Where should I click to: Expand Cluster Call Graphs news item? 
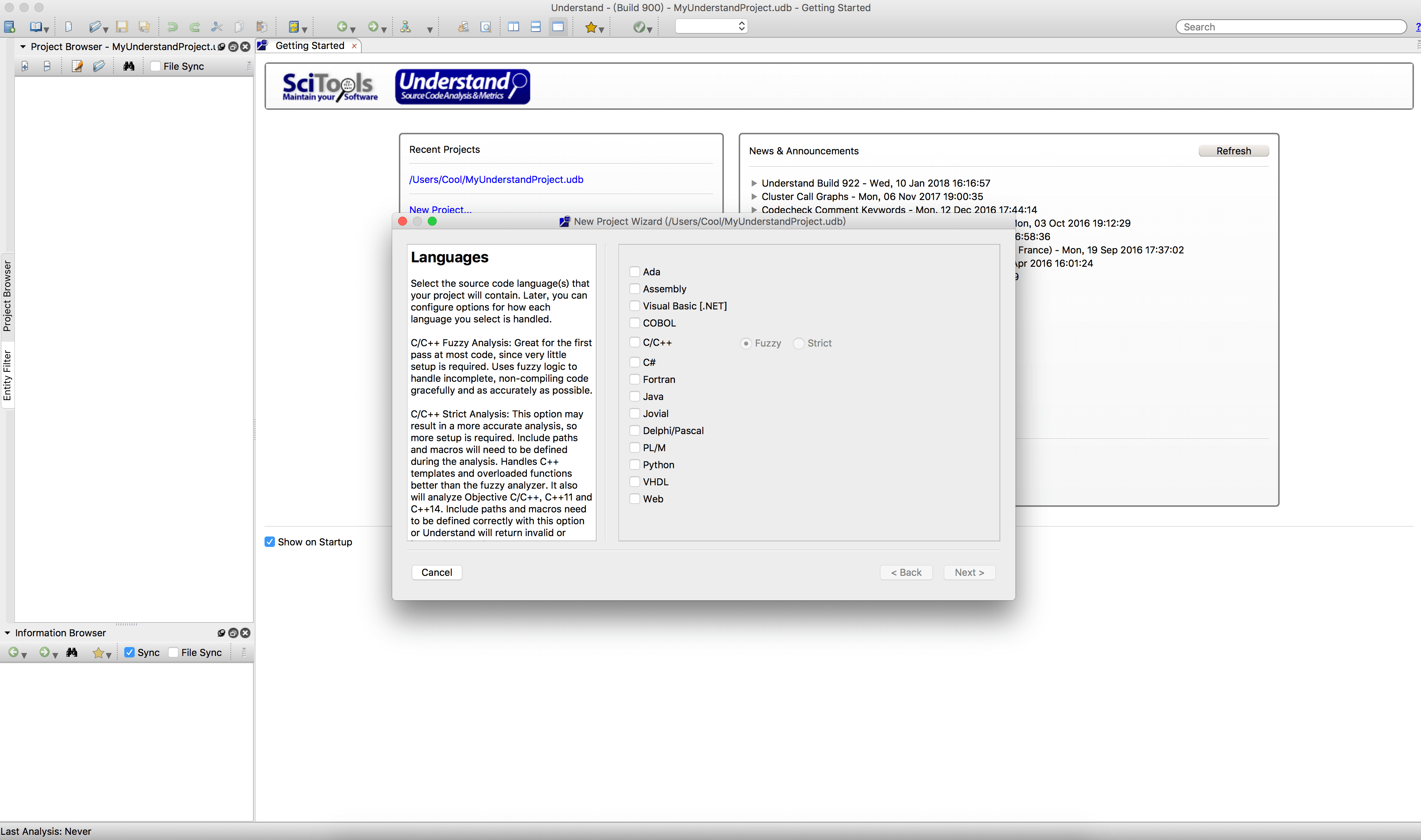tap(754, 196)
